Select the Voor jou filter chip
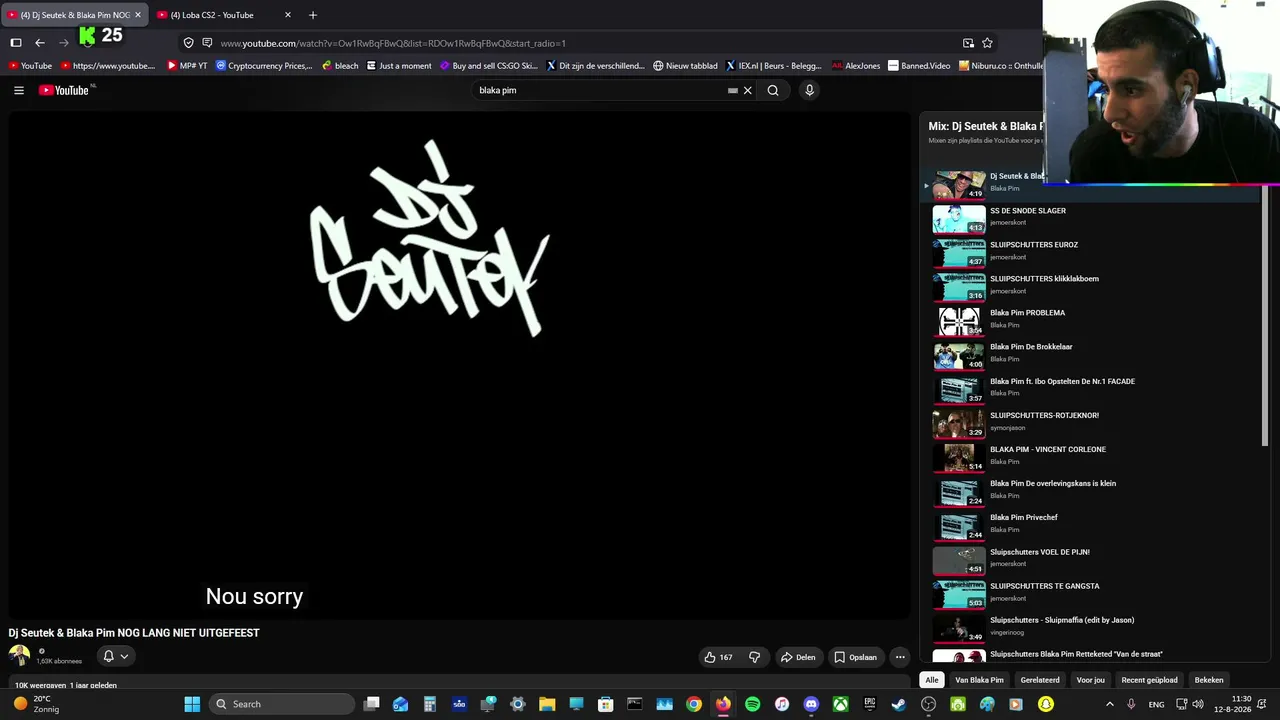Viewport: 1280px width, 720px height. point(1090,680)
